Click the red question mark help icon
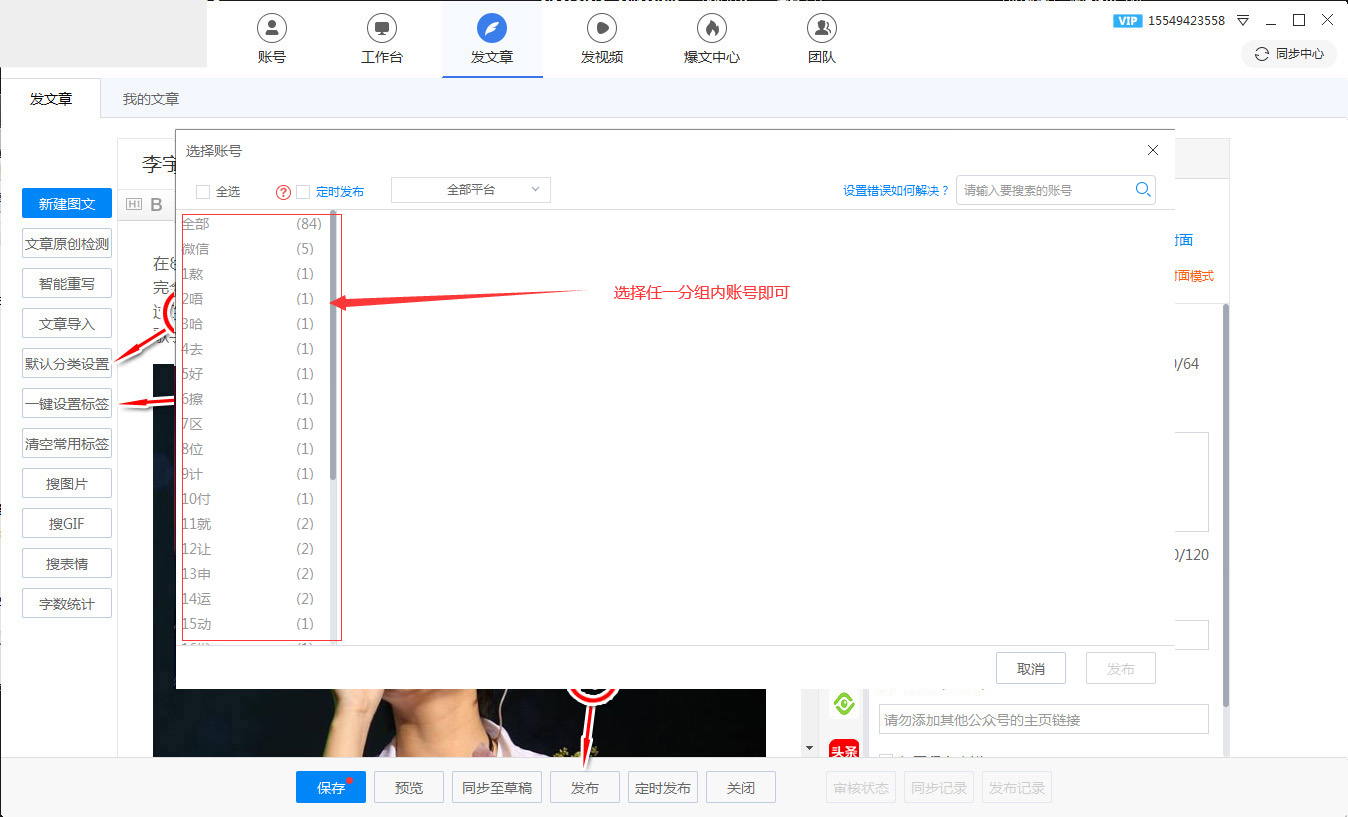Viewport: 1348px width, 817px height. coord(283,192)
